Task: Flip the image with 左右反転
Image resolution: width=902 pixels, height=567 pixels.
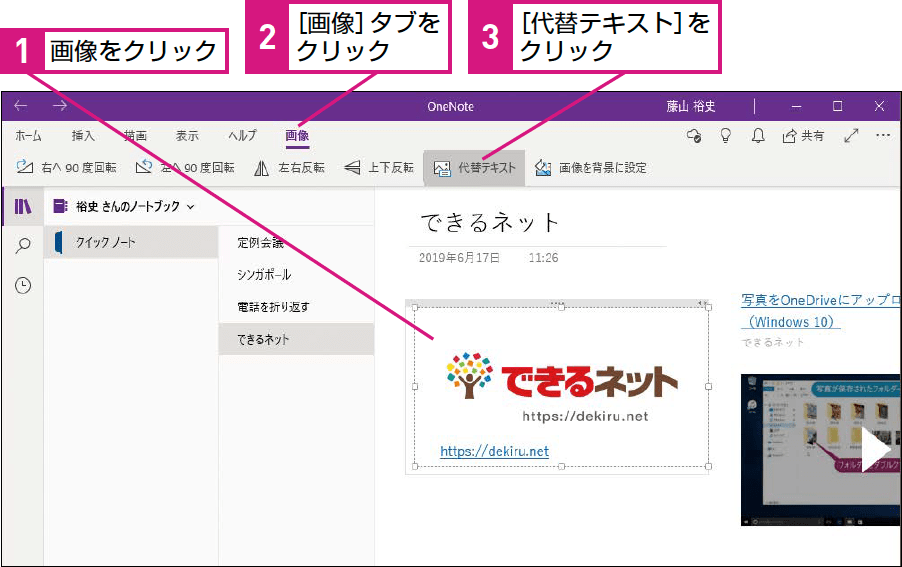Action: [289, 167]
